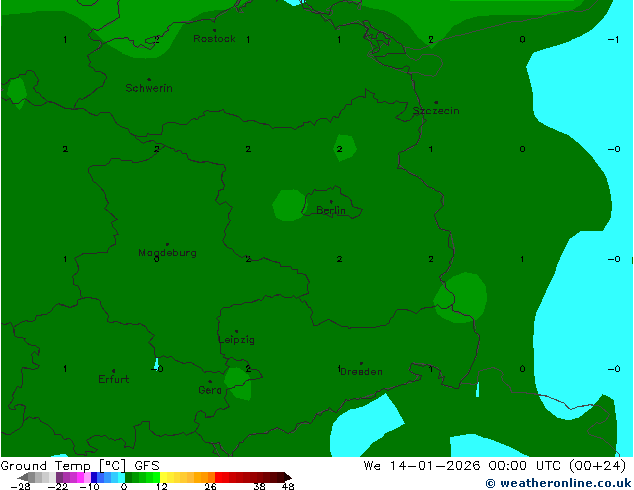The image size is (634, 490).
Task: Click the Gera city label
Action: coord(210,390)
